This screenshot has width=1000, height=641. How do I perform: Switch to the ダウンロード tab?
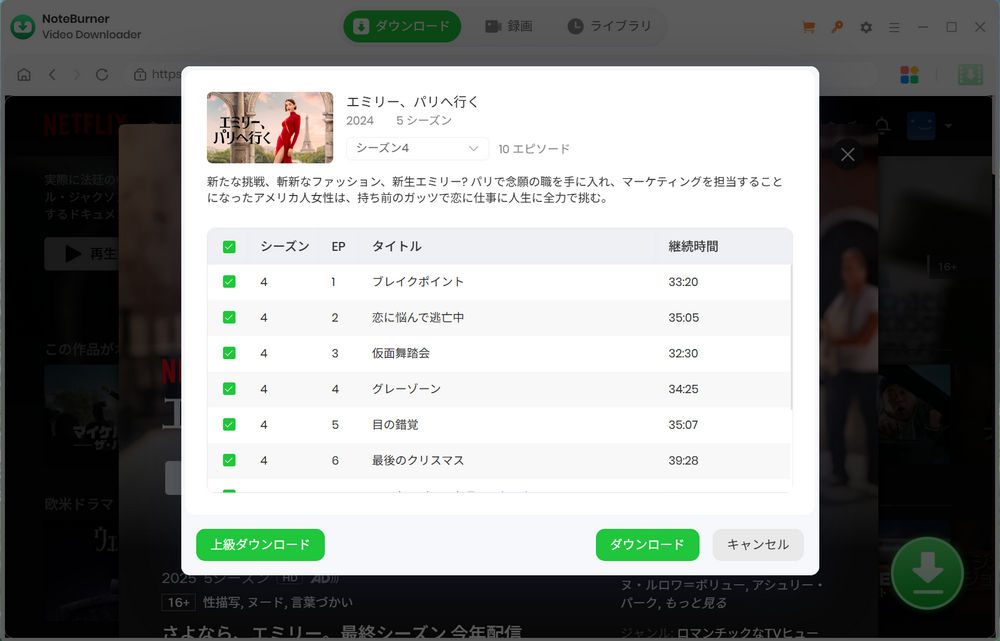point(402,26)
